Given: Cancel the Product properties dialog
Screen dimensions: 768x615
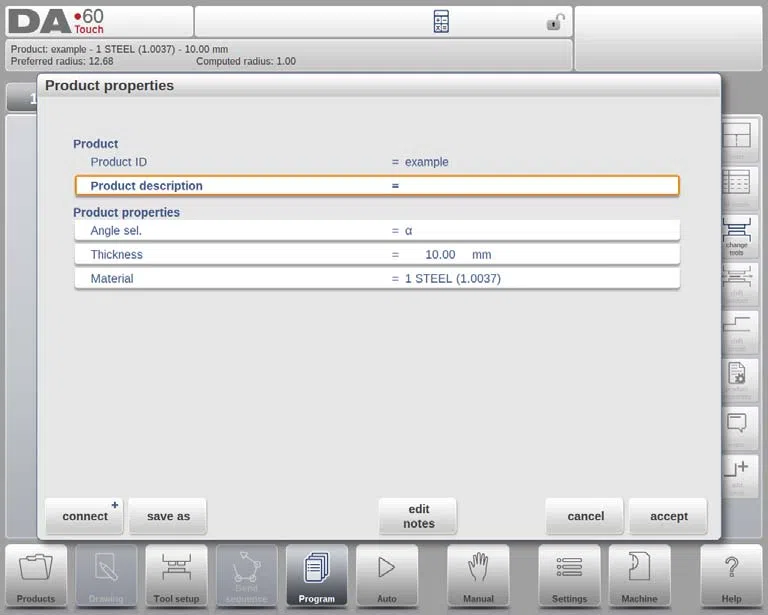Looking at the screenshot, I should click(x=585, y=516).
